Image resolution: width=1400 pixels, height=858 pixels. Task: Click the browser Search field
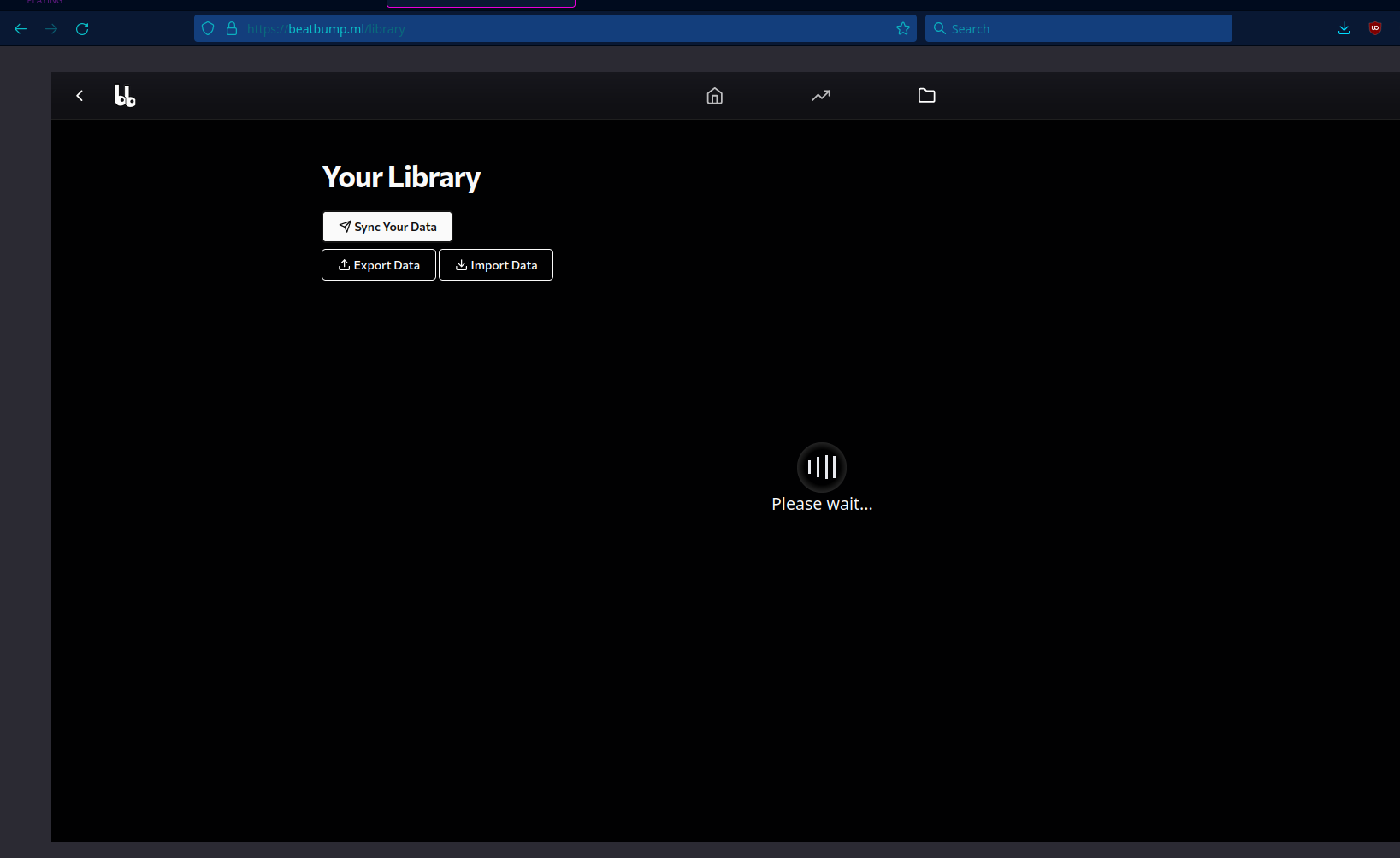pyautogui.click(x=1078, y=29)
